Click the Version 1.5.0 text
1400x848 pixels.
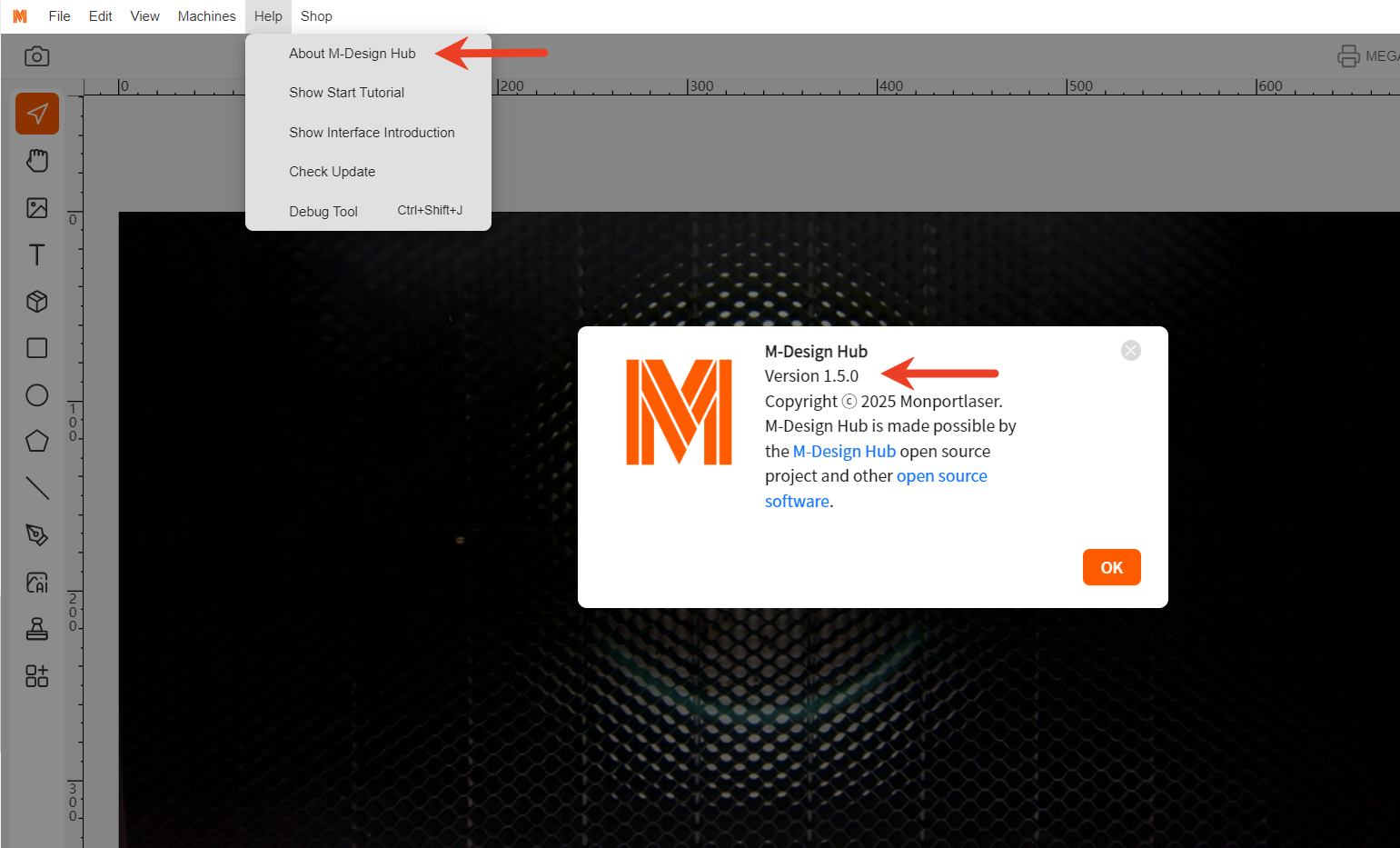[811, 376]
